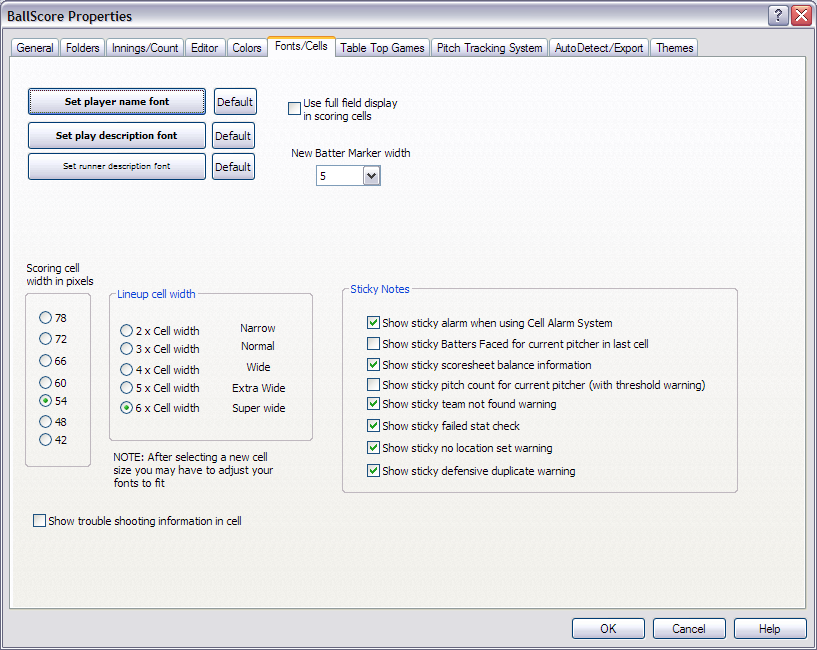Screen dimensions: 817x650
Task: Toggle sticky no location set warning
Action: pos(373,447)
